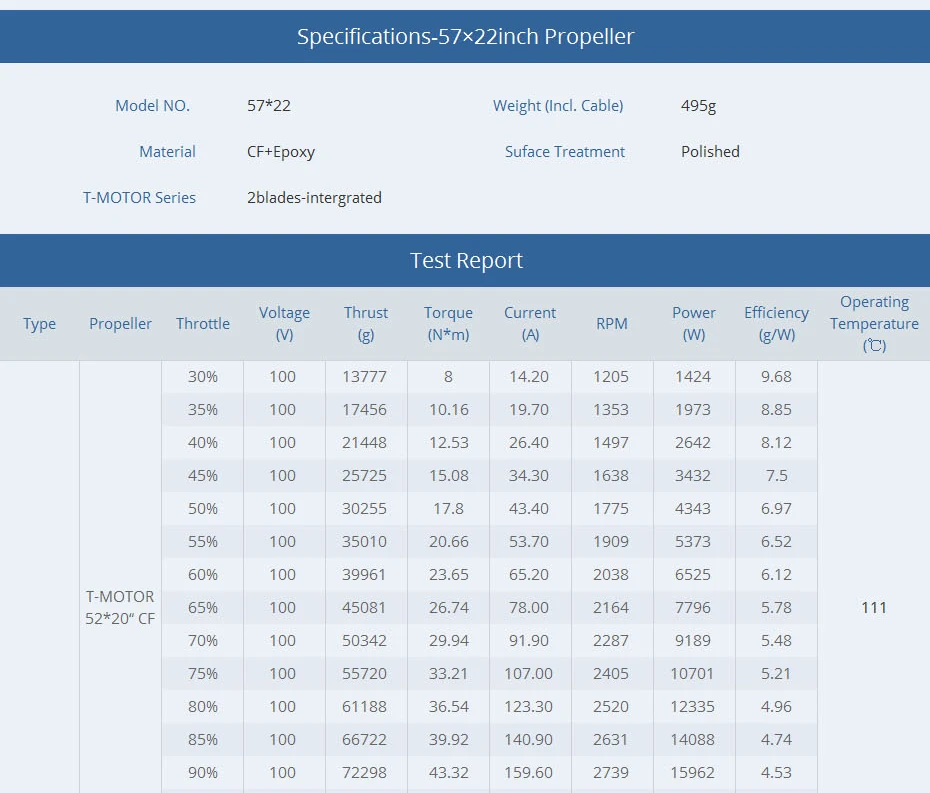930x793 pixels.
Task: Click the Operating Temperature column header
Action: [x=874, y=324]
